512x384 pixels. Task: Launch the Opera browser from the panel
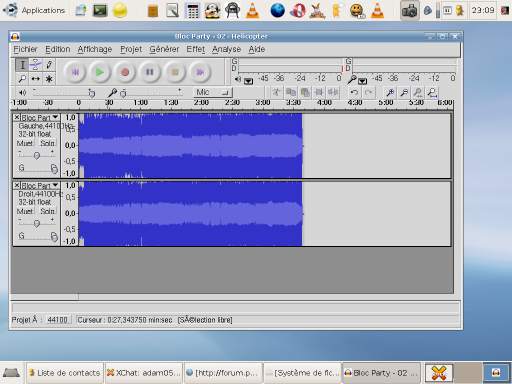coord(298,10)
